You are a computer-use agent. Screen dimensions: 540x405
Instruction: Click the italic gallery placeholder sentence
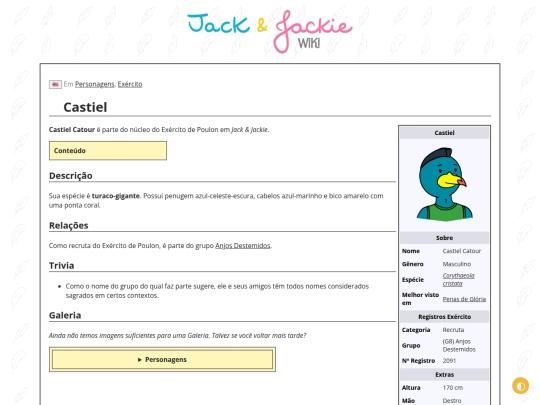tap(177, 335)
